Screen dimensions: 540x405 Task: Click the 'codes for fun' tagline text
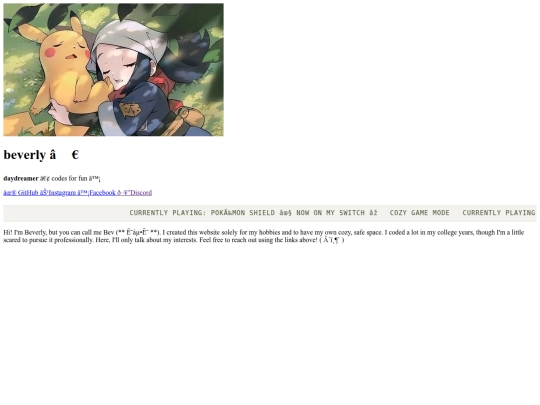pyautogui.click(x=69, y=178)
